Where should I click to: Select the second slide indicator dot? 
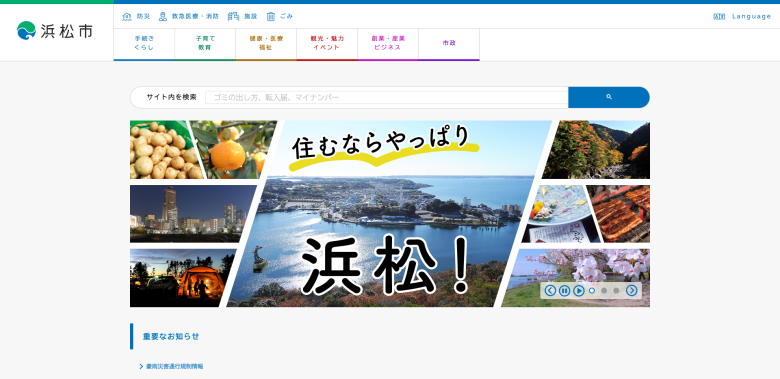[604, 290]
